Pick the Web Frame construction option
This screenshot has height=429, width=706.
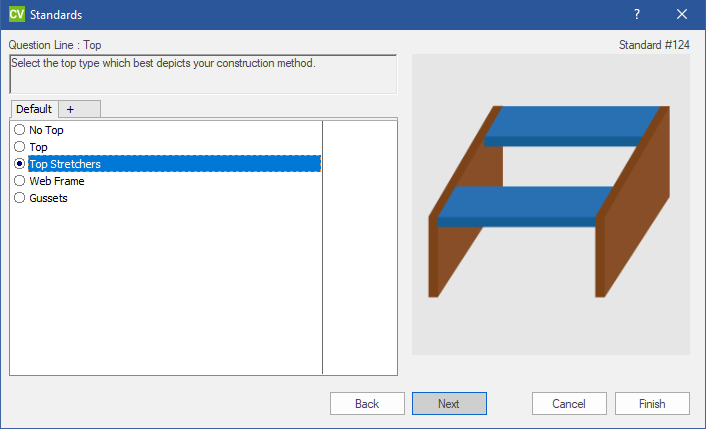point(20,181)
